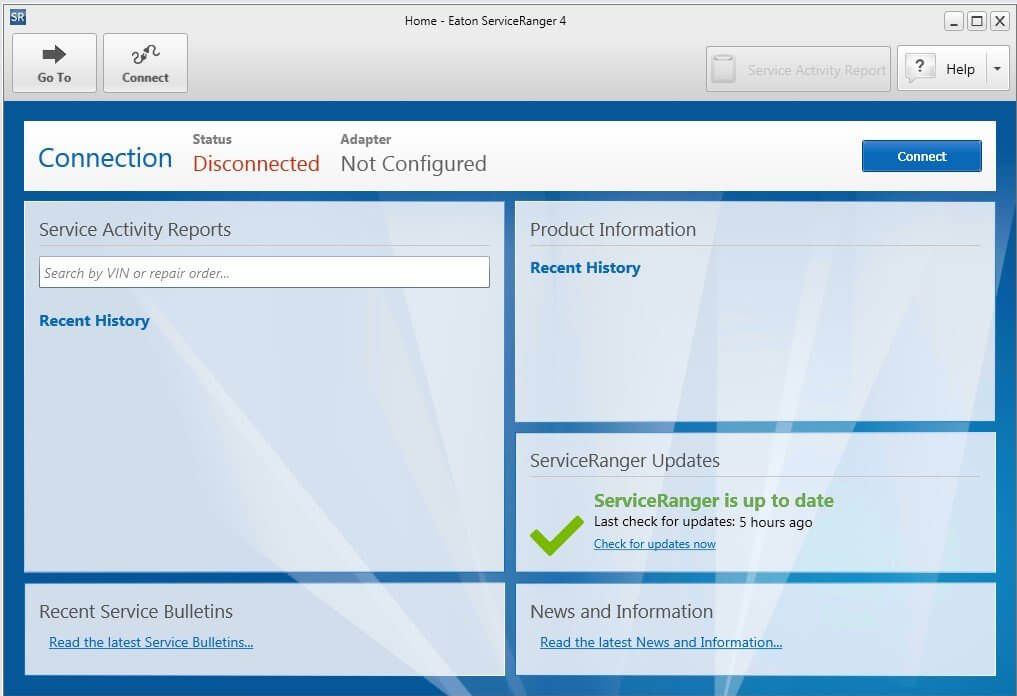Screen dimensions: 1017x696
Task: Click the Disconnected status text
Action: 256,163
